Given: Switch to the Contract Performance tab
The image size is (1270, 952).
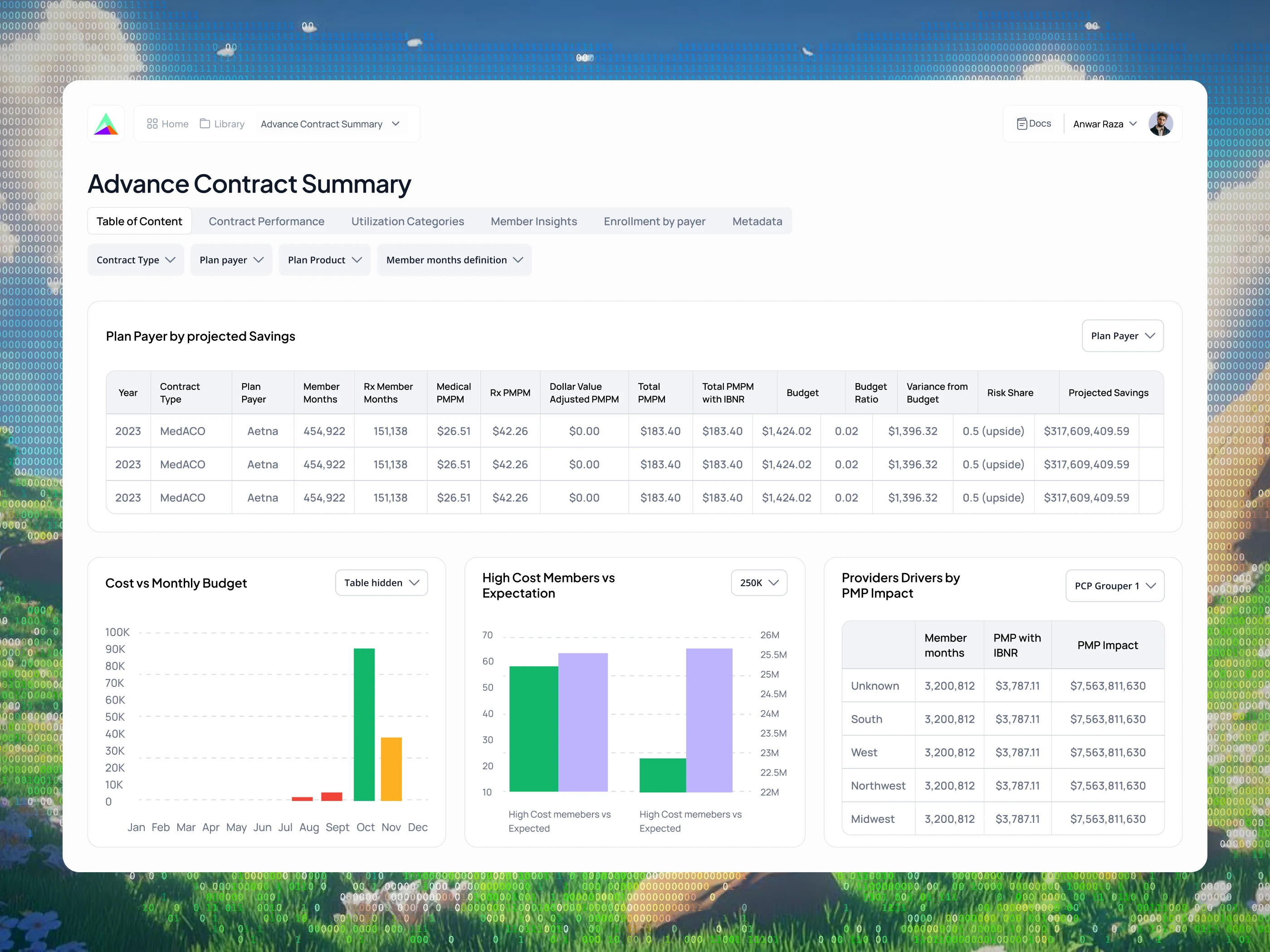Looking at the screenshot, I should click(266, 222).
